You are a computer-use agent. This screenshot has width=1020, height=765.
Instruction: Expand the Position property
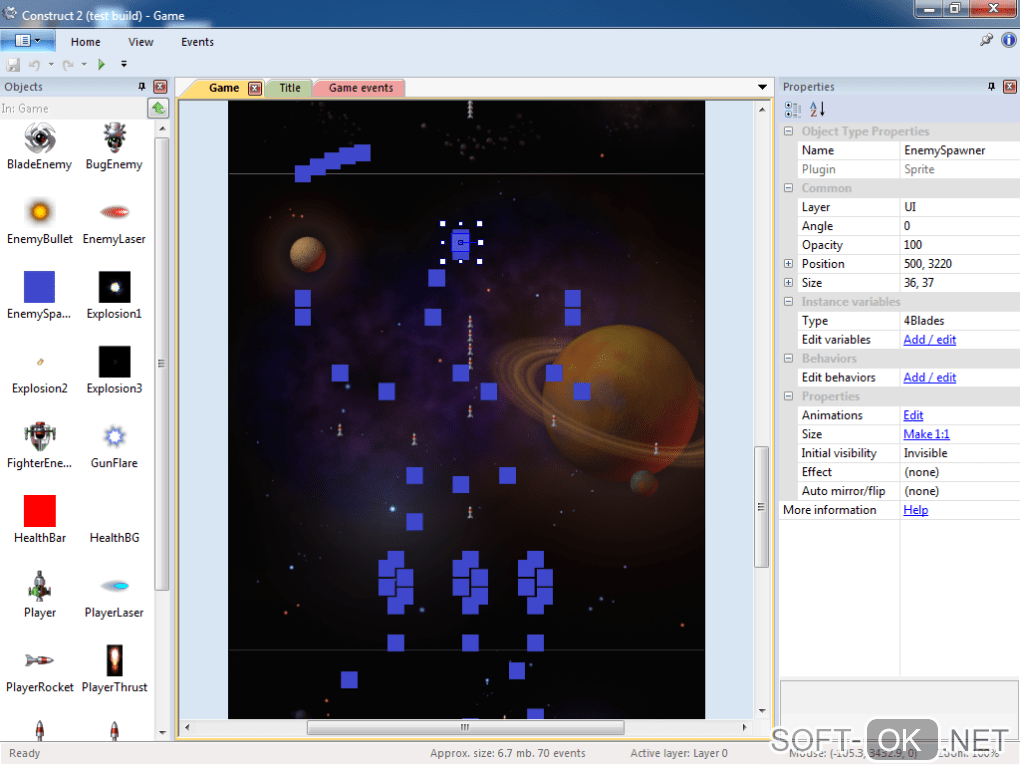[x=788, y=264]
